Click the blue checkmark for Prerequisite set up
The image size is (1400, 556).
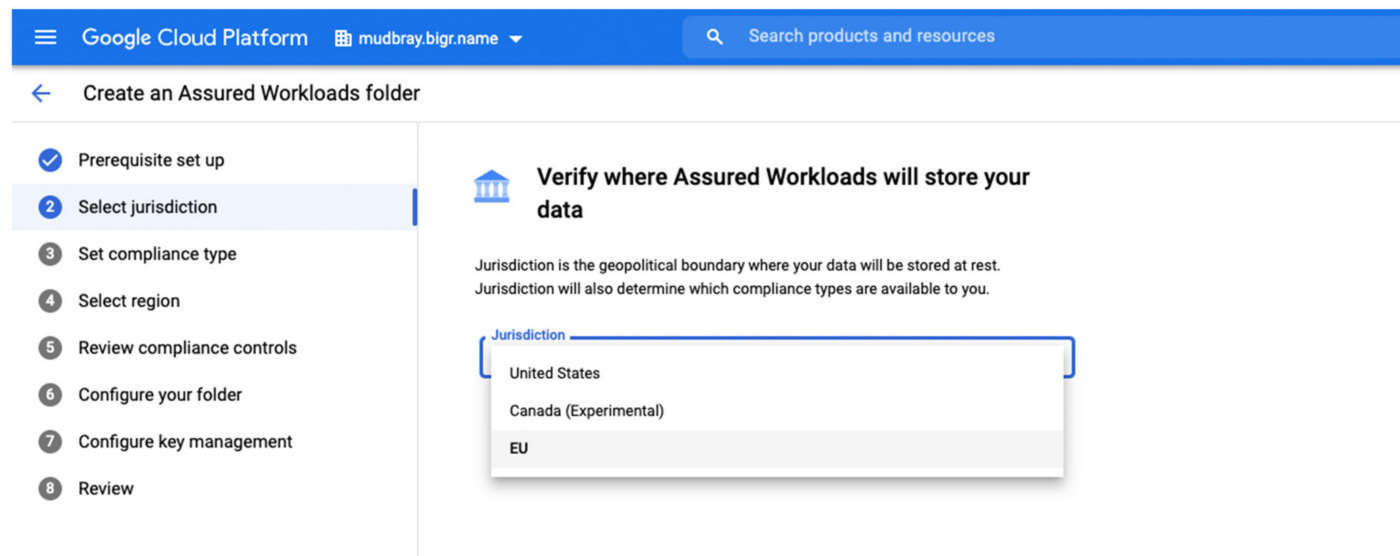click(x=50, y=160)
